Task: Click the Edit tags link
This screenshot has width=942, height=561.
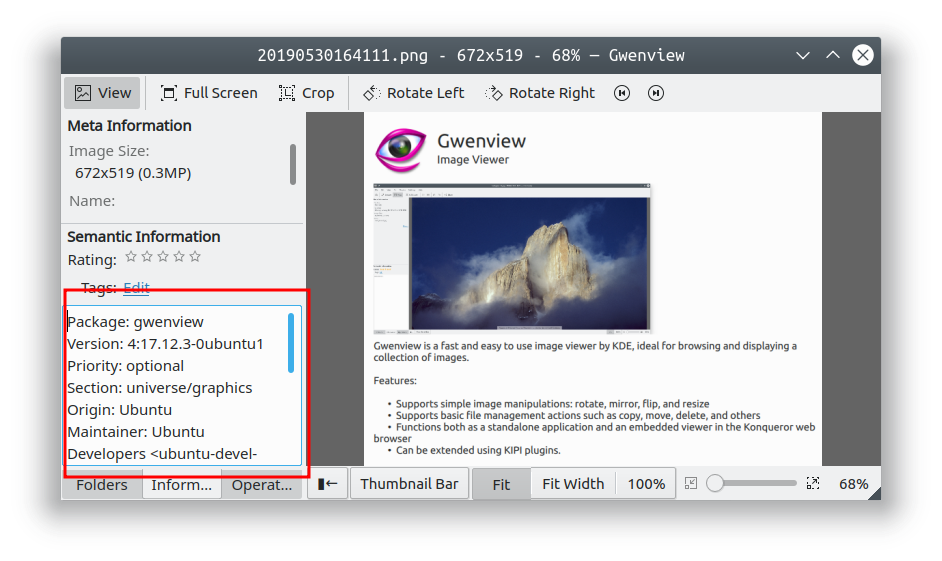Action: 136,288
